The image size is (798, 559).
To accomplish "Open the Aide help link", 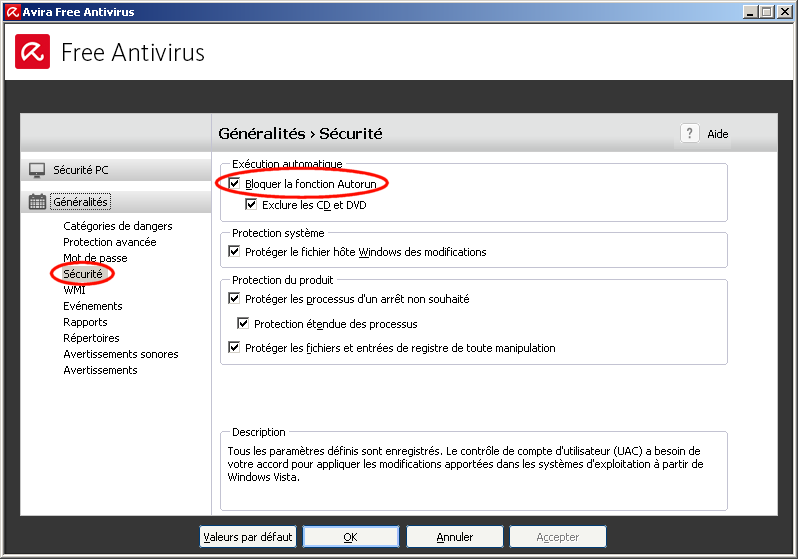I will click(x=718, y=134).
